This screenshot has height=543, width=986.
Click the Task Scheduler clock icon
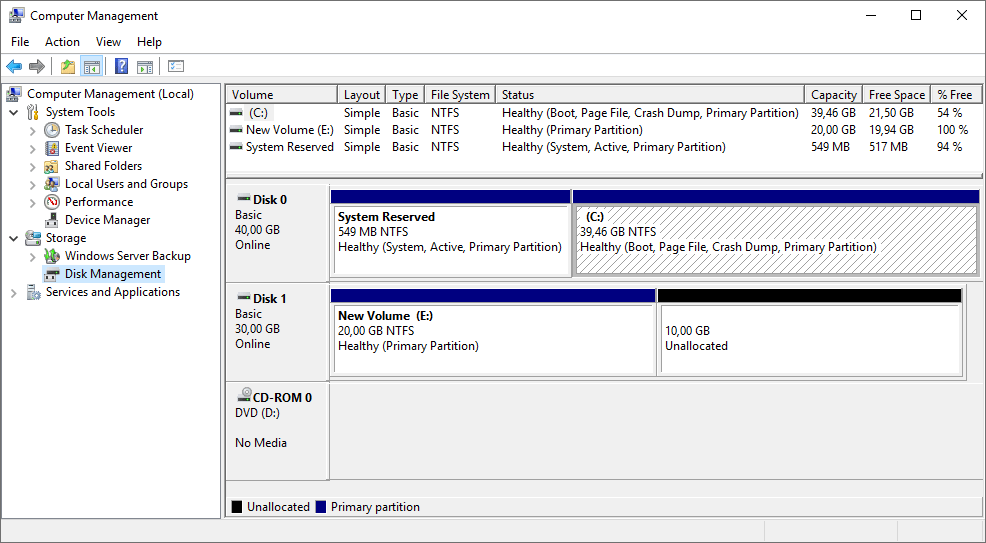tap(52, 130)
